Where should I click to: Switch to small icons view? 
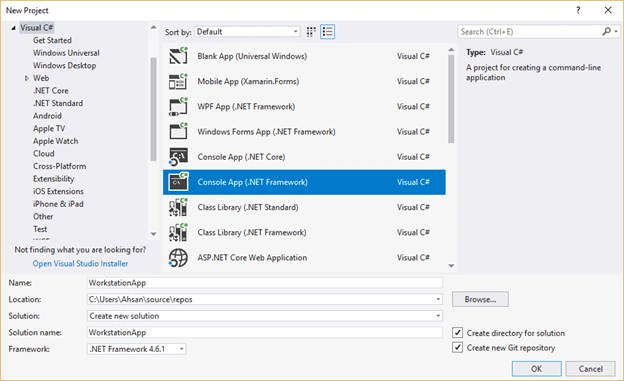[311, 32]
